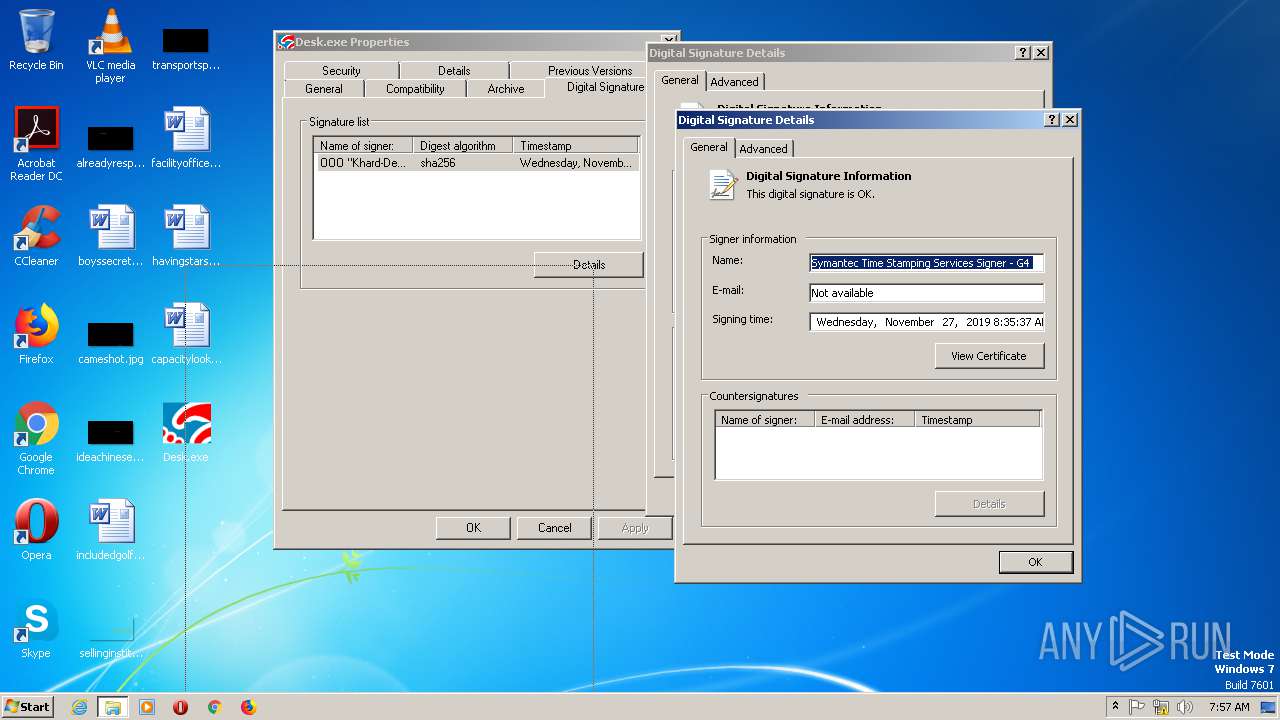The width and height of the screenshot is (1280, 720).
Task: Open Action Center flag tray icon
Action: click(x=1137, y=707)
